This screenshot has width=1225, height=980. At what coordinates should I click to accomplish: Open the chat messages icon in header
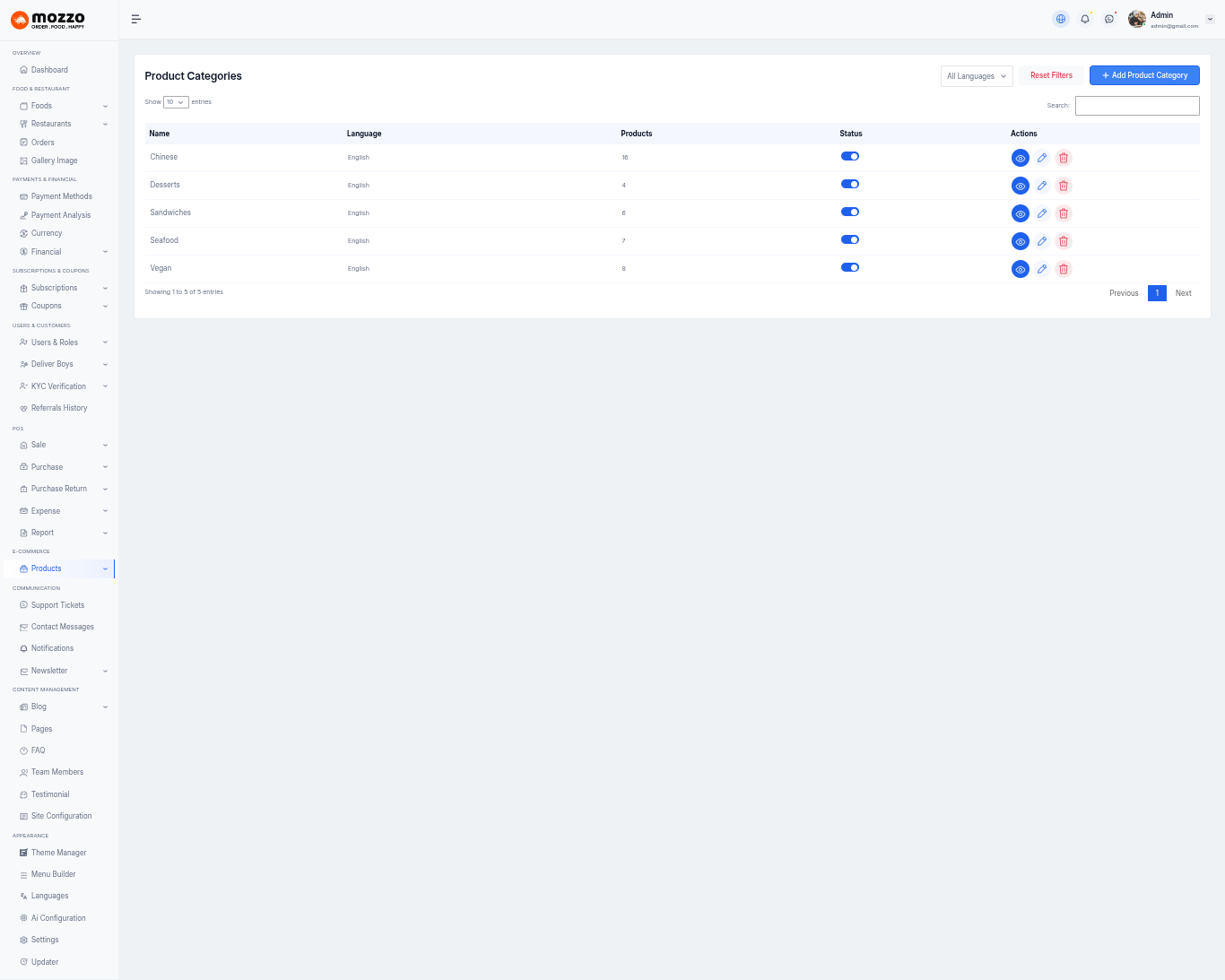click(x=1109, y=19)
